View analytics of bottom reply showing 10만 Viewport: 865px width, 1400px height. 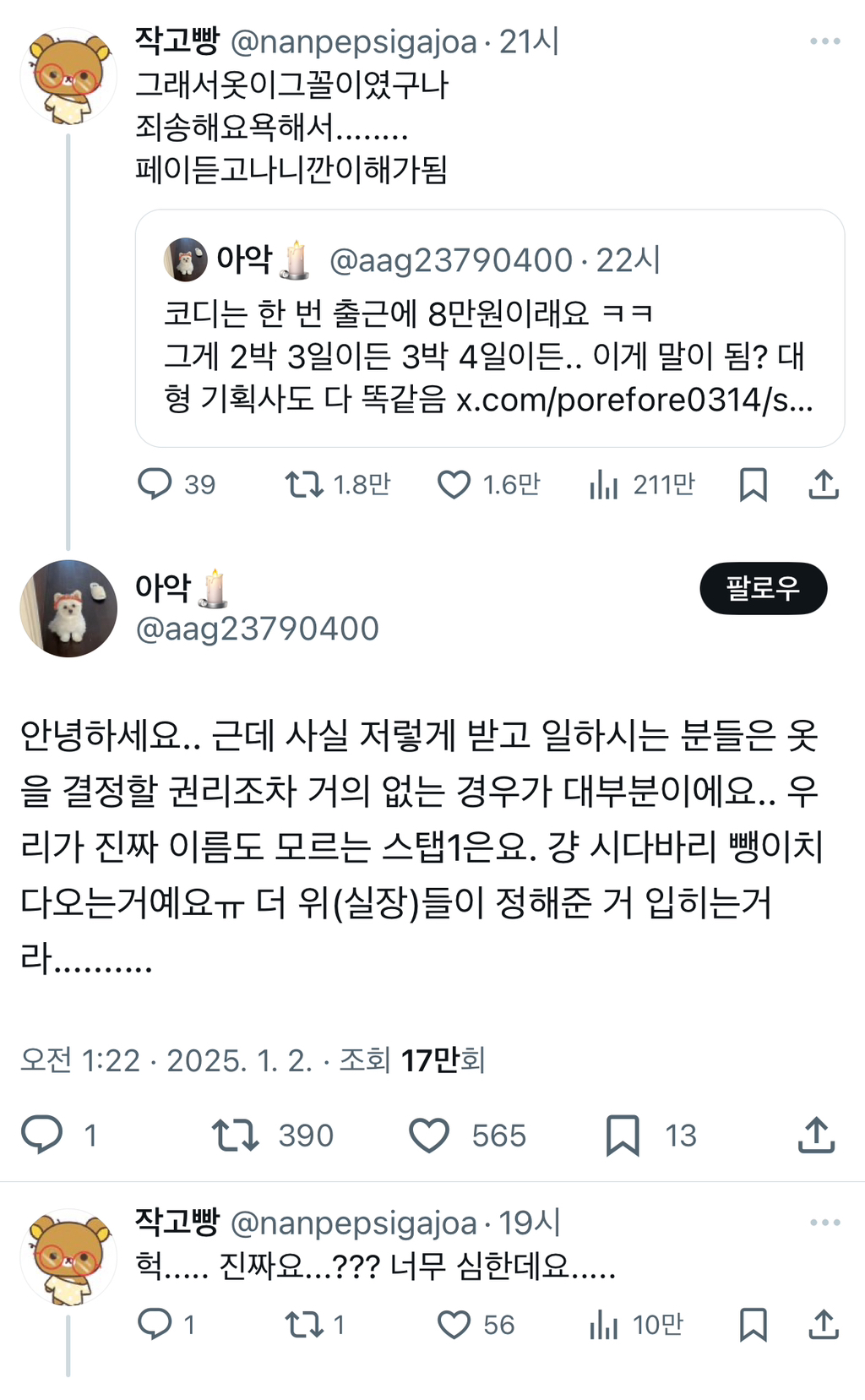[604, 1324]
